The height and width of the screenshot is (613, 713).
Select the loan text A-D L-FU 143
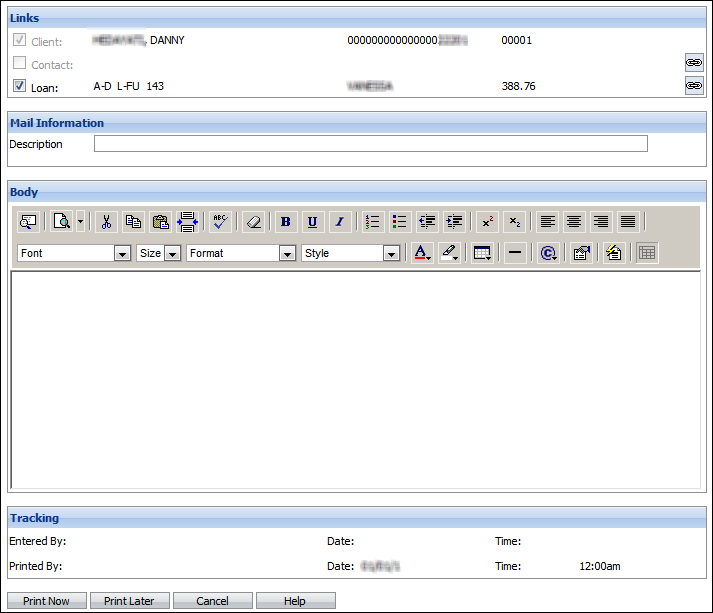129,86
